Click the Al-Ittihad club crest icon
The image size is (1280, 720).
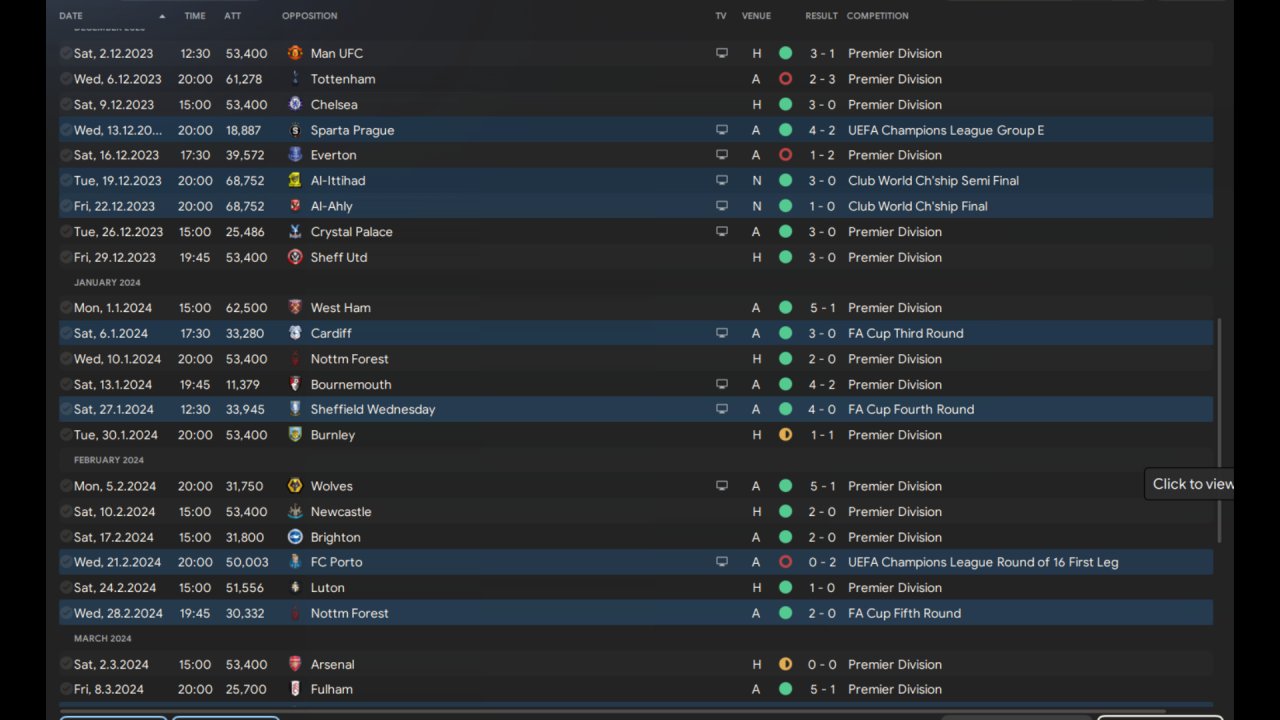pyautogui.click(x=295, y=181)
